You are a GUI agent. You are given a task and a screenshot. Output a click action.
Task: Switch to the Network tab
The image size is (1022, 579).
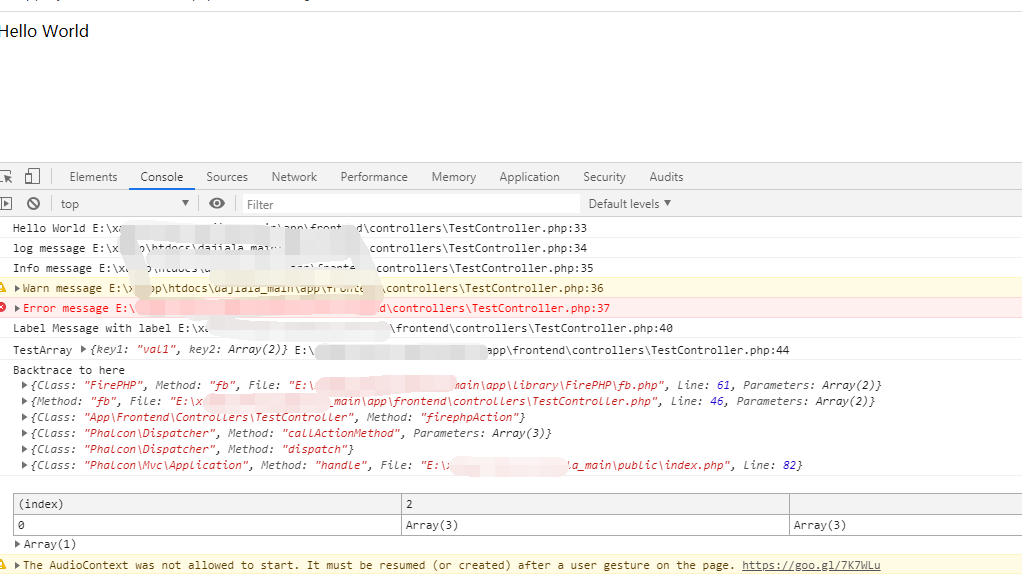[294, 177]
